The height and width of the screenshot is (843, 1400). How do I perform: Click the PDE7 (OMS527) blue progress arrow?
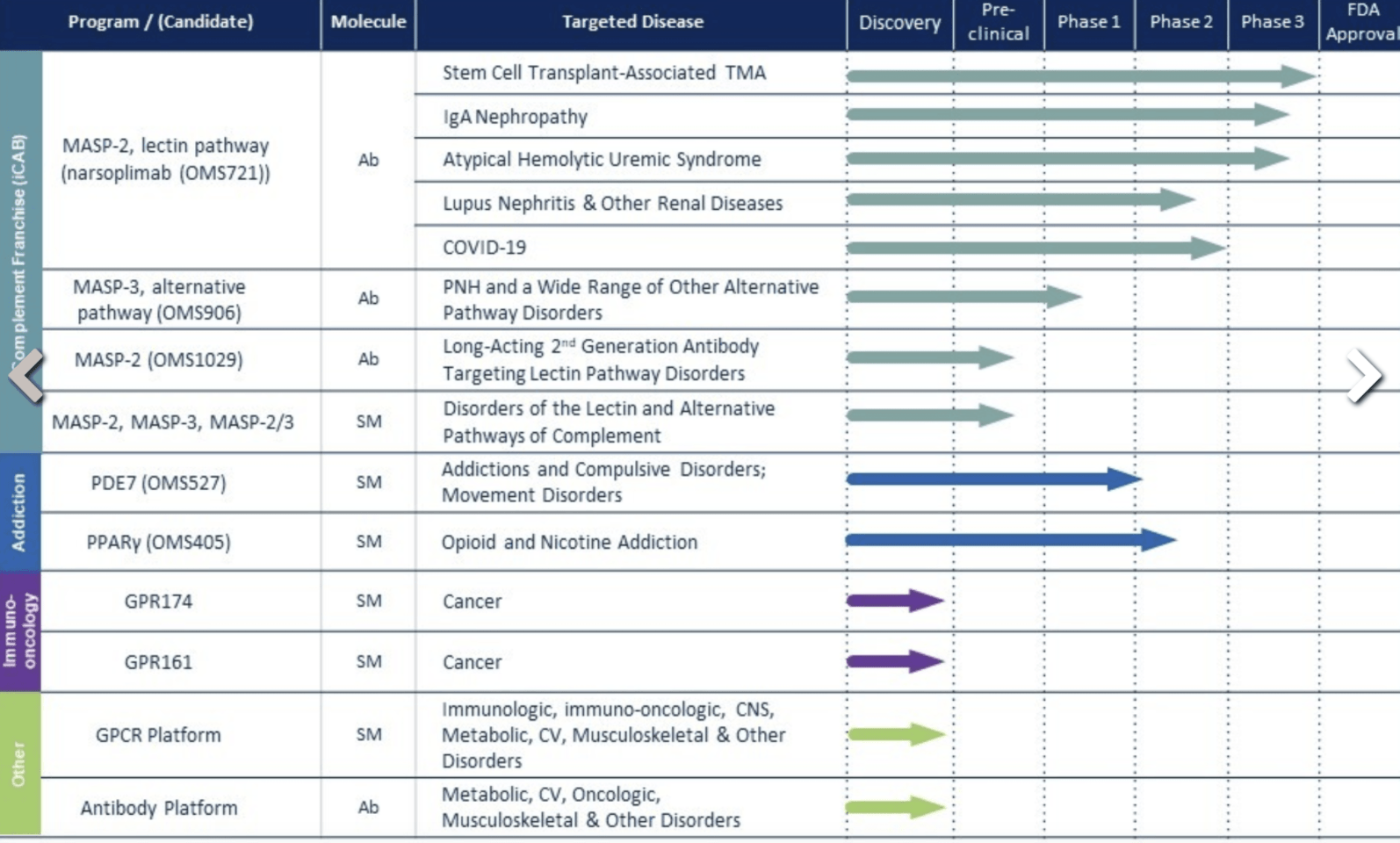point(994,479)
